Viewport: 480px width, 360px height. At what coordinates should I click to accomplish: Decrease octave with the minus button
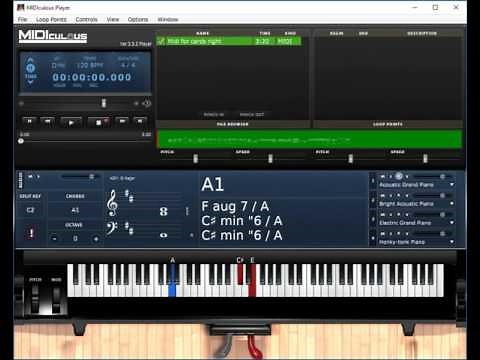(x=55, y=239)
